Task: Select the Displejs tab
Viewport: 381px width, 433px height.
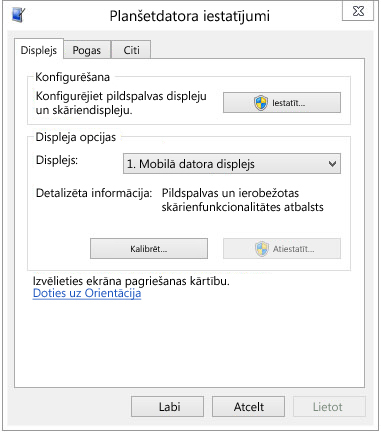Action: pos(39,50)
